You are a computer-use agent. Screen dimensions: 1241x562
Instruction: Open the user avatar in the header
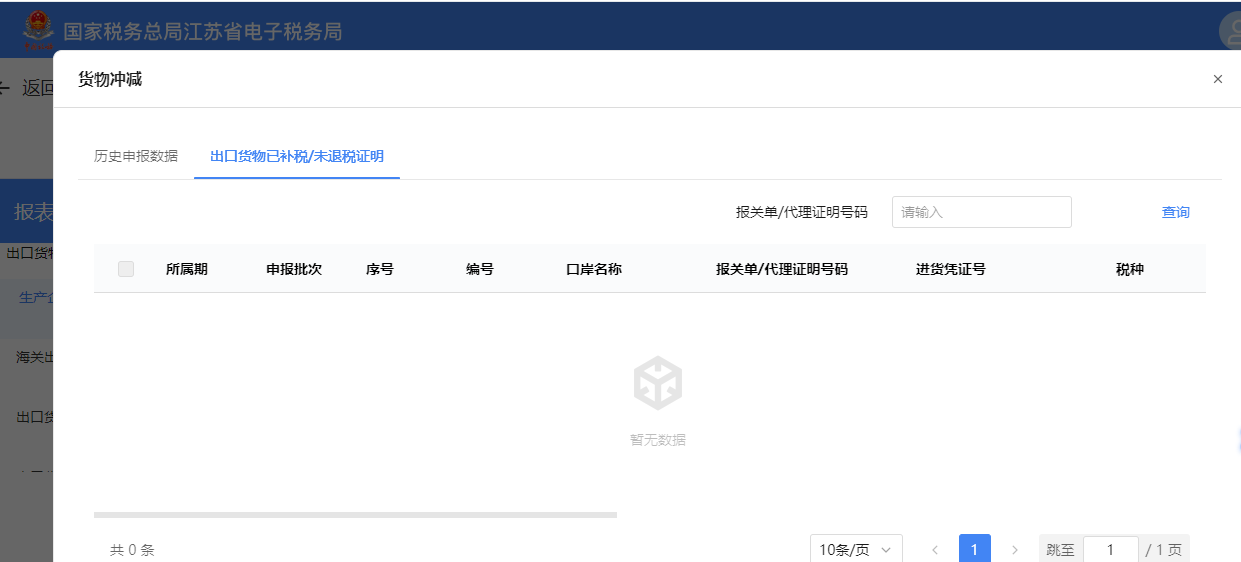click(x=1231, y=31)
